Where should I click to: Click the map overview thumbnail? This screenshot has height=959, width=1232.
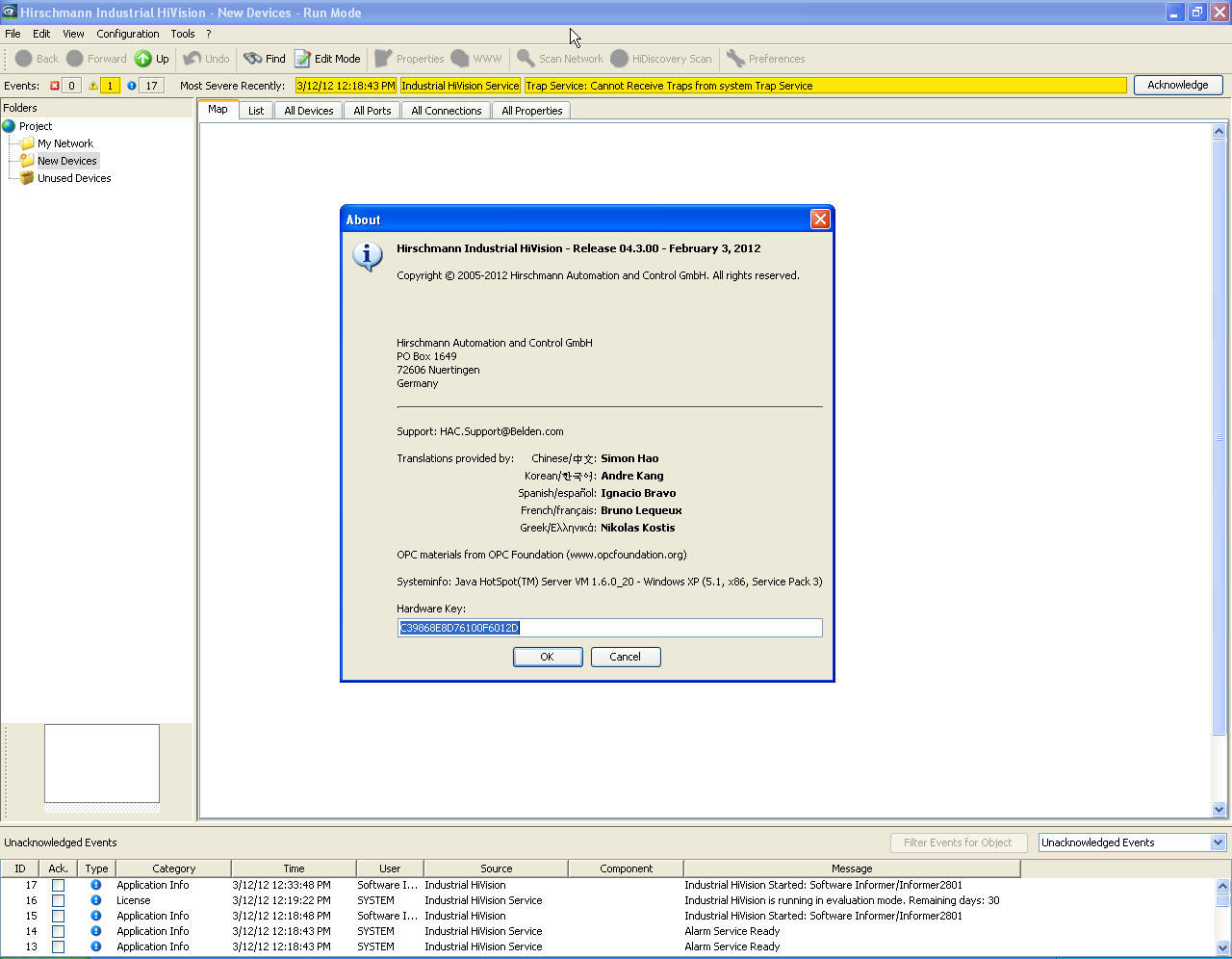pos(102,764)
